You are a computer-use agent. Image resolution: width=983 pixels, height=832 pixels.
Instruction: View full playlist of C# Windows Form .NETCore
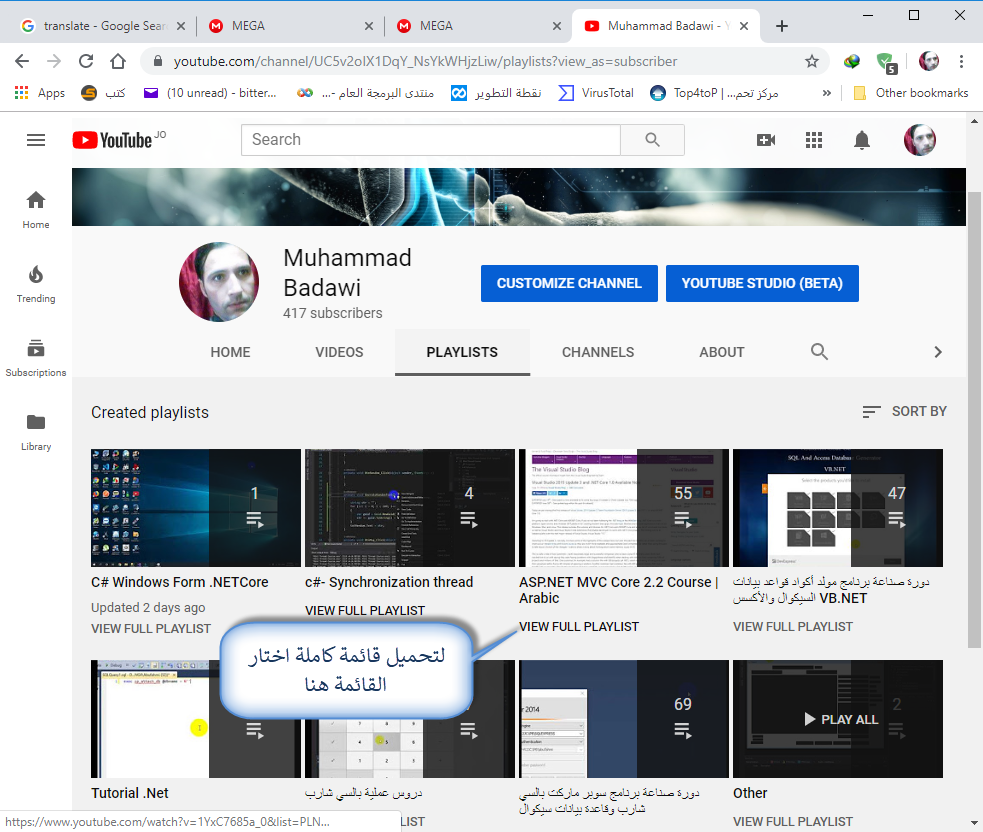point(151,628)
